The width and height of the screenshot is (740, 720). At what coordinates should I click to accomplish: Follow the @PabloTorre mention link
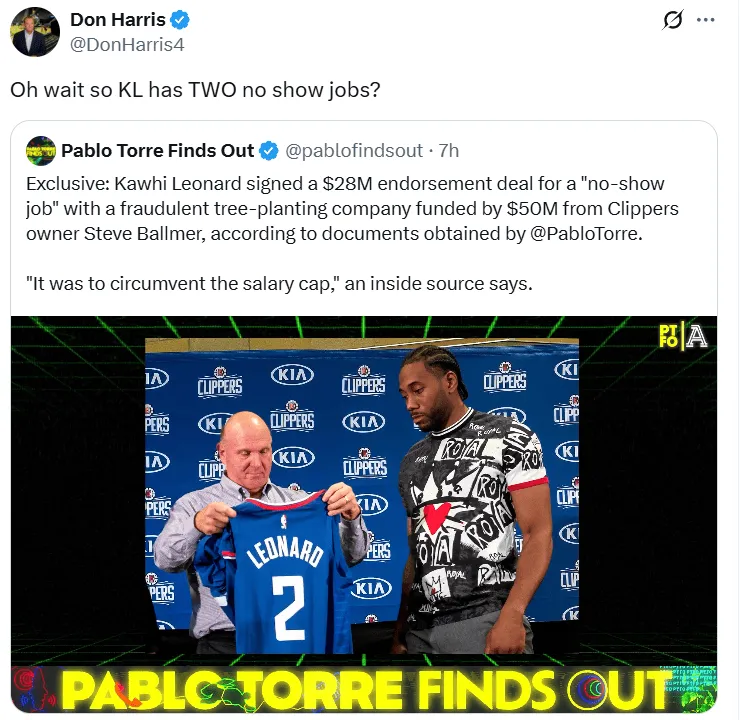point(585,234)
